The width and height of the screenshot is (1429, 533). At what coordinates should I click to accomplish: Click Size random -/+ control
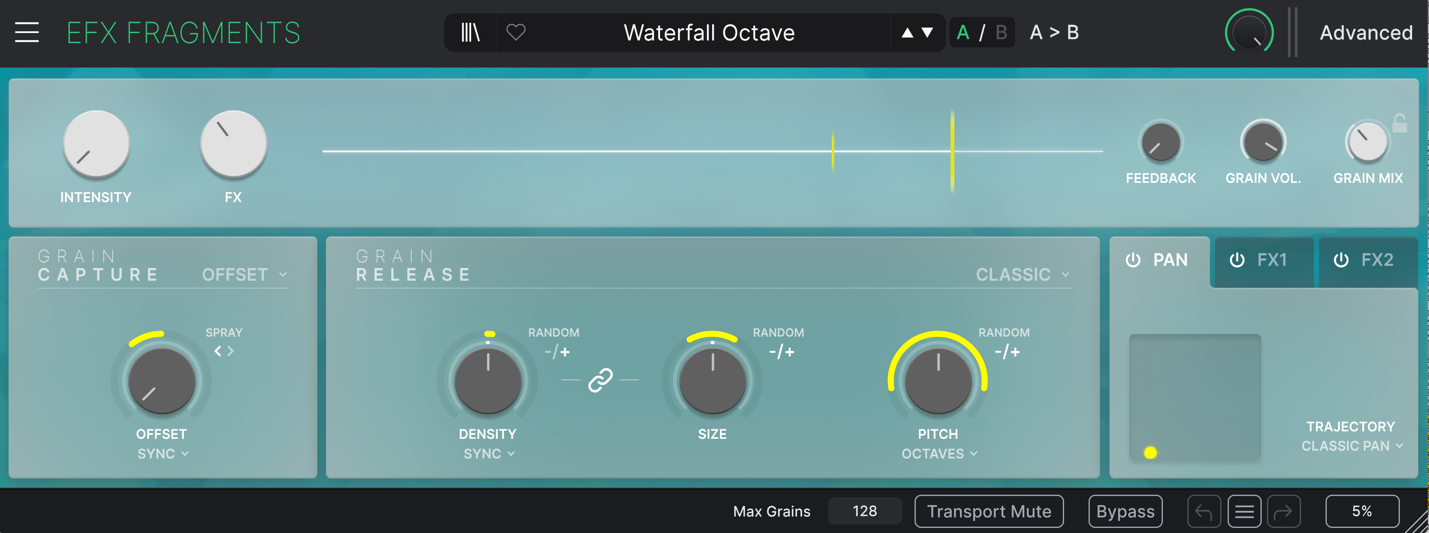pyautogui.click(x=781, y=352)
